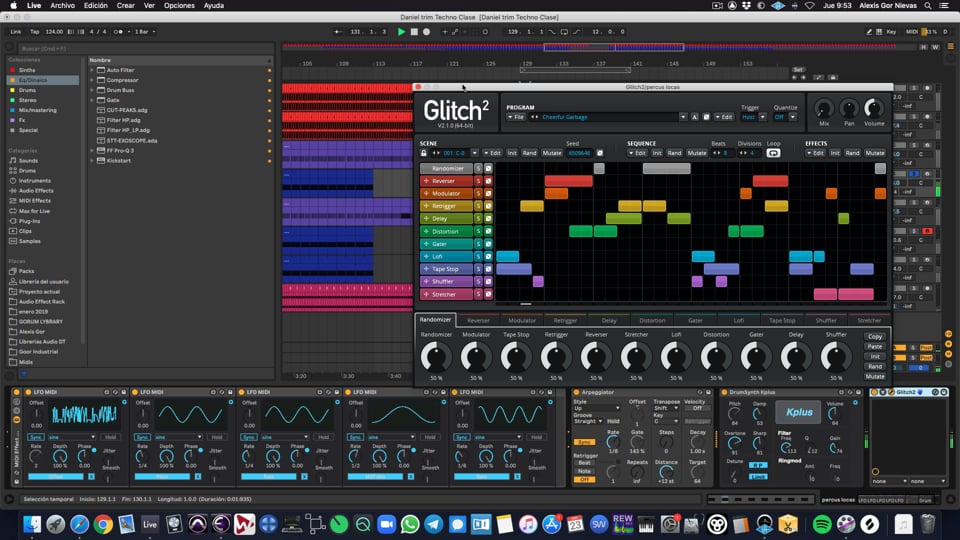The width and height of the screenshot is (960, 540).
Task: Open the Samples category in browser
Action: (29, 241)
